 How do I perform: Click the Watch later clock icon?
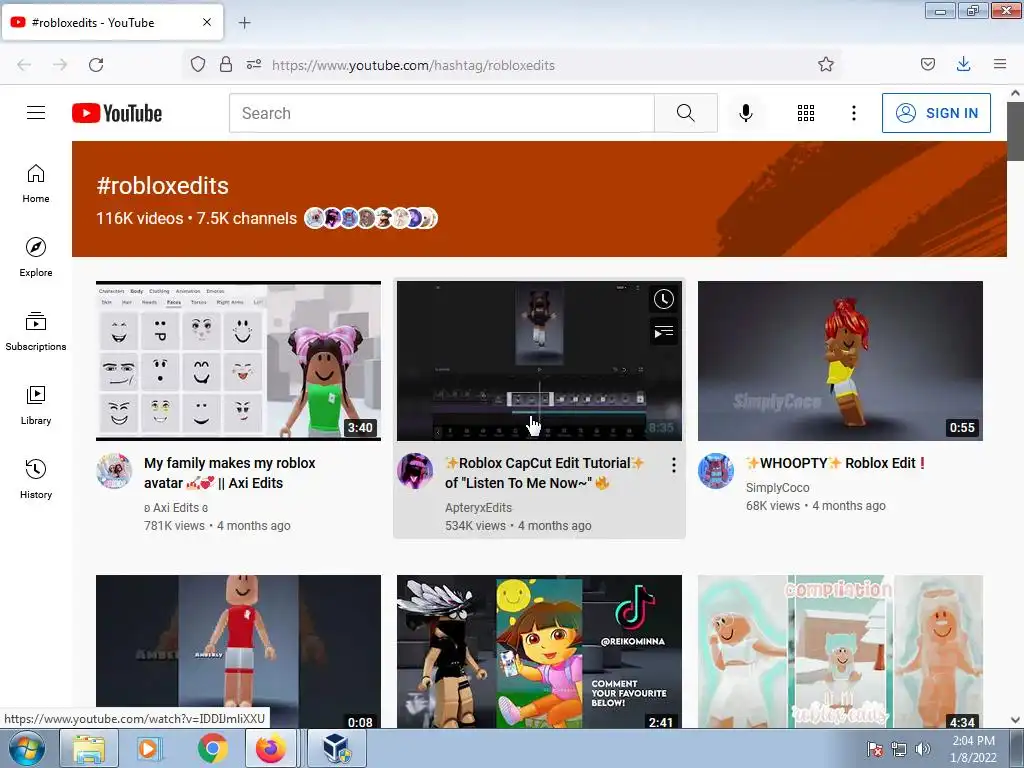[x=664, y=299]
